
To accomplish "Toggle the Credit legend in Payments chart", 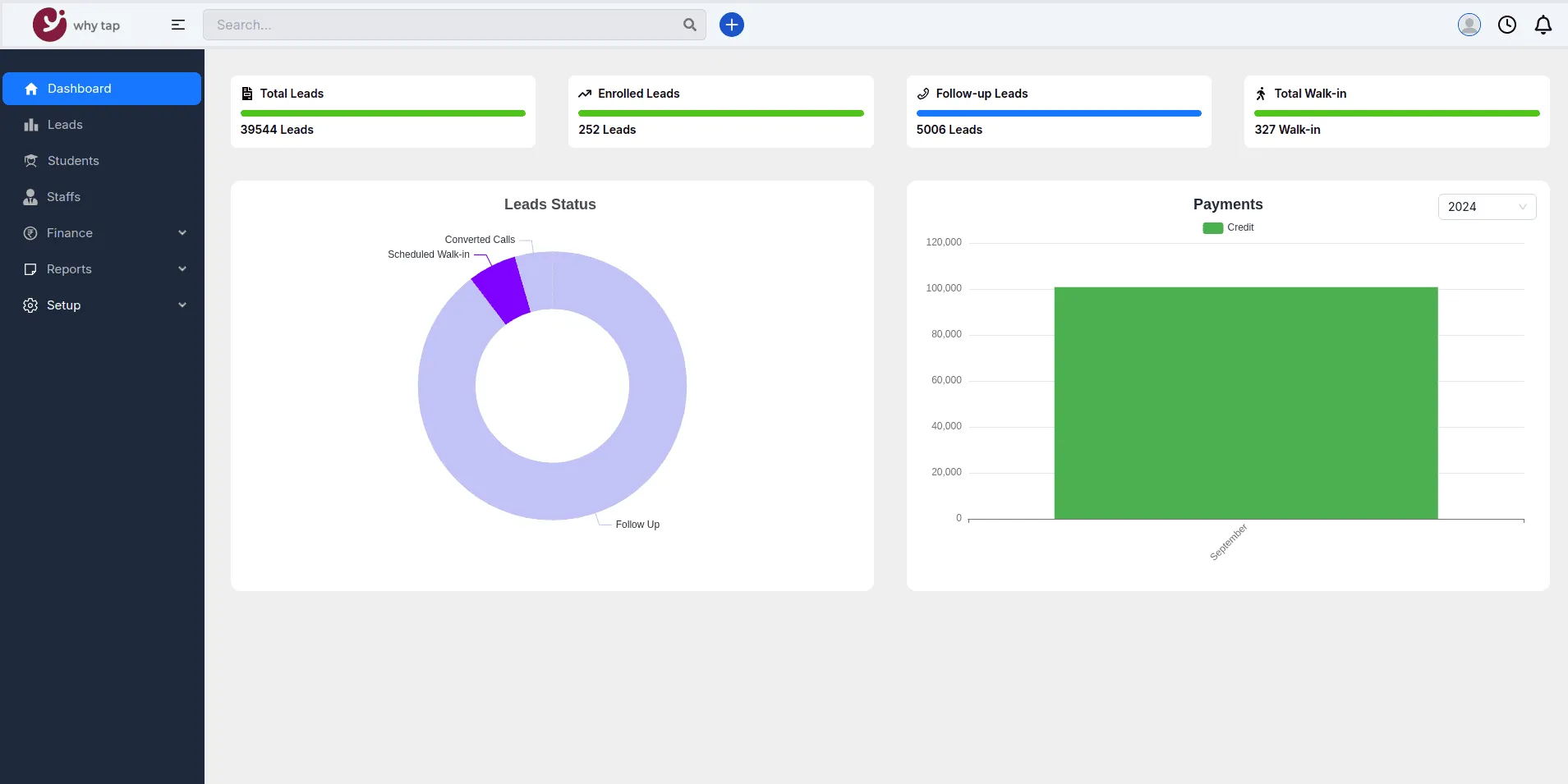I will (x=1228, y=227).
